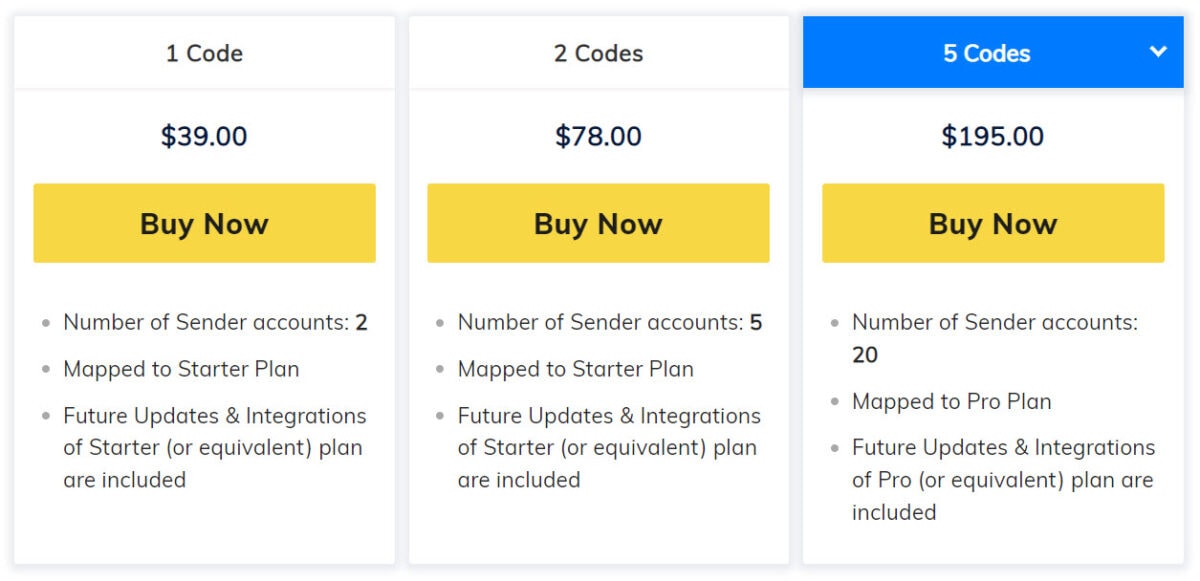
Task: Open the 1 Code plan selector
Action: coord(204,53)
